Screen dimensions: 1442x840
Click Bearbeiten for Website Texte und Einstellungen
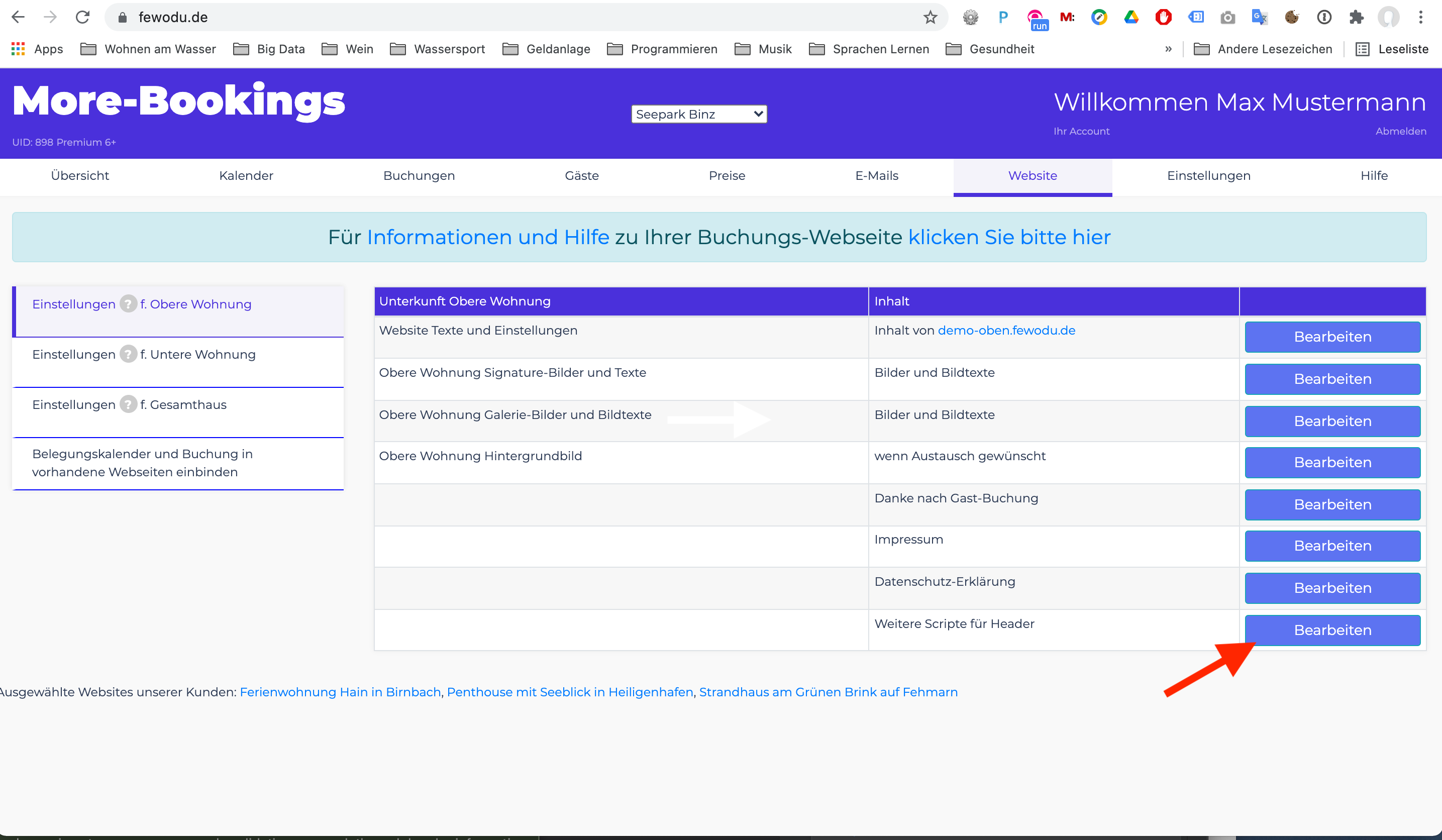(1332, 337)
